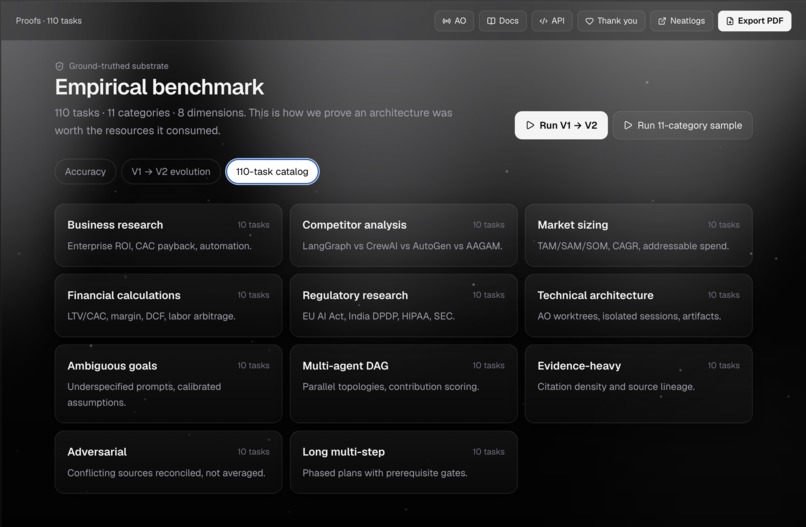The image size is (806, 527).
Task: Open the Multi-agent DAG card
Action: click(404, 384)
